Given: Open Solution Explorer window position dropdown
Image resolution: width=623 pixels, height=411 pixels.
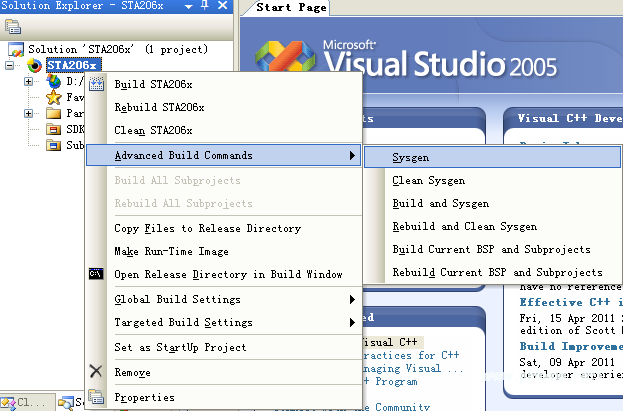Looking at the screenshot, I should [x=189, y=6].
